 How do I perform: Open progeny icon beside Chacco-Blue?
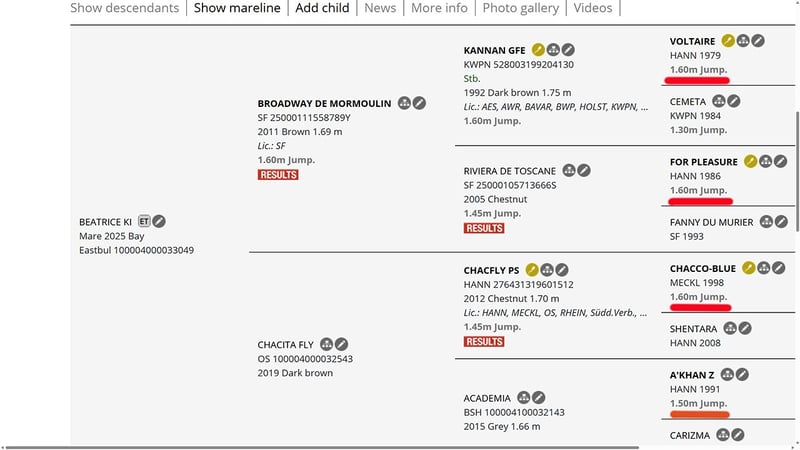click(x=763, y=268)
